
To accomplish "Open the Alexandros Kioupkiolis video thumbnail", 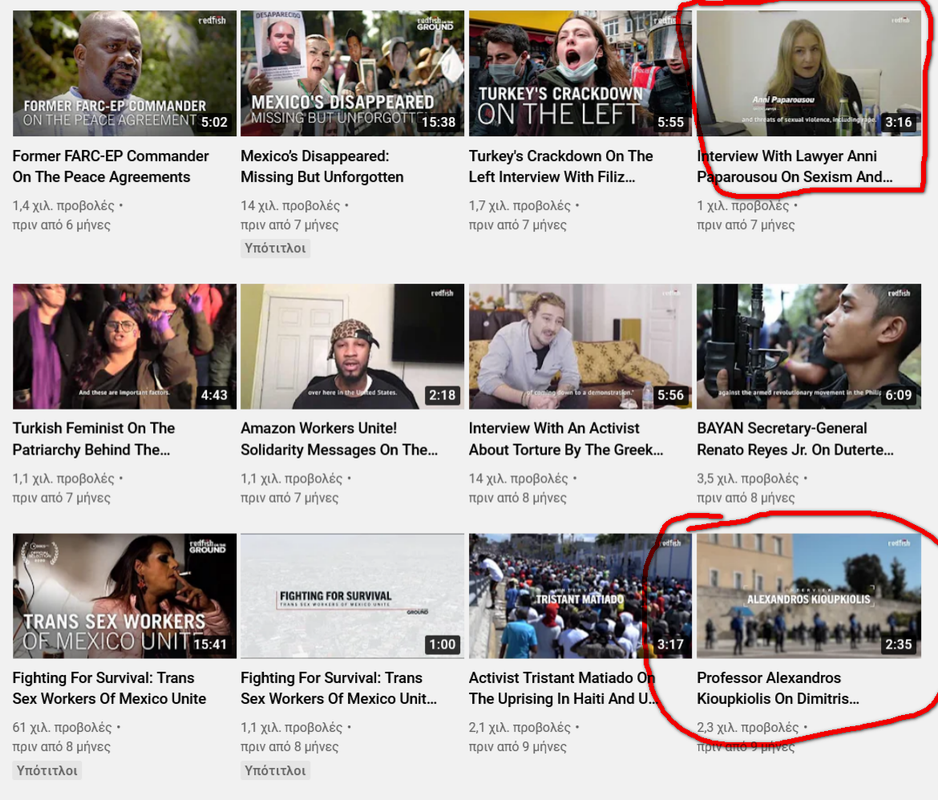I will pos(809,596).
